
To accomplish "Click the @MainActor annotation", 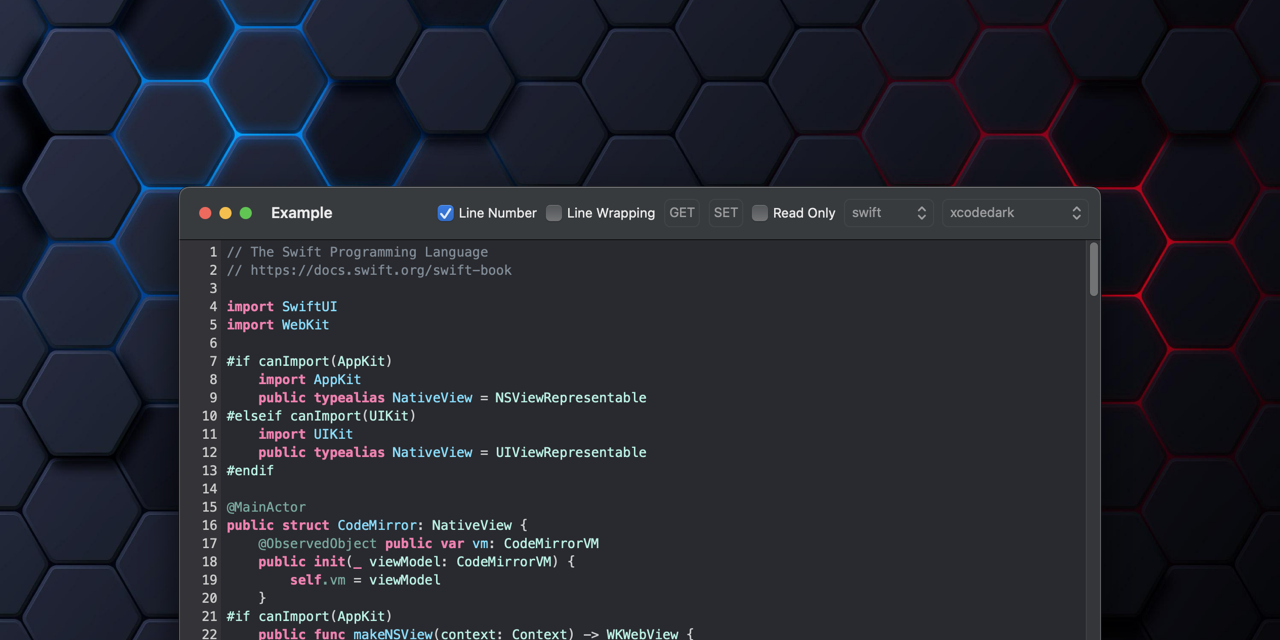I will [266, 507].
